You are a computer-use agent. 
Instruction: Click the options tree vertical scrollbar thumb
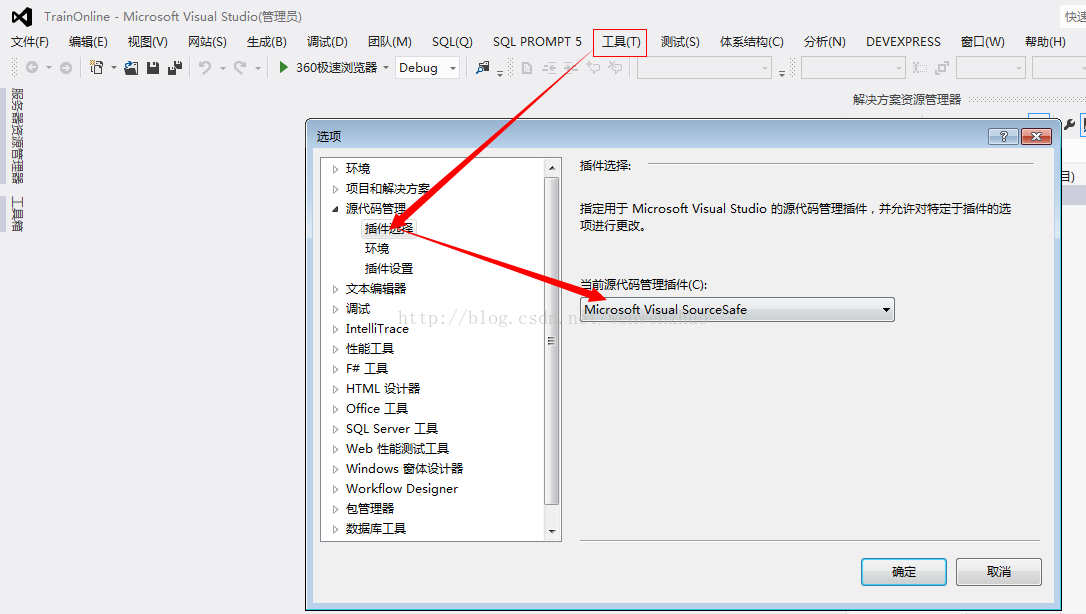552,341
